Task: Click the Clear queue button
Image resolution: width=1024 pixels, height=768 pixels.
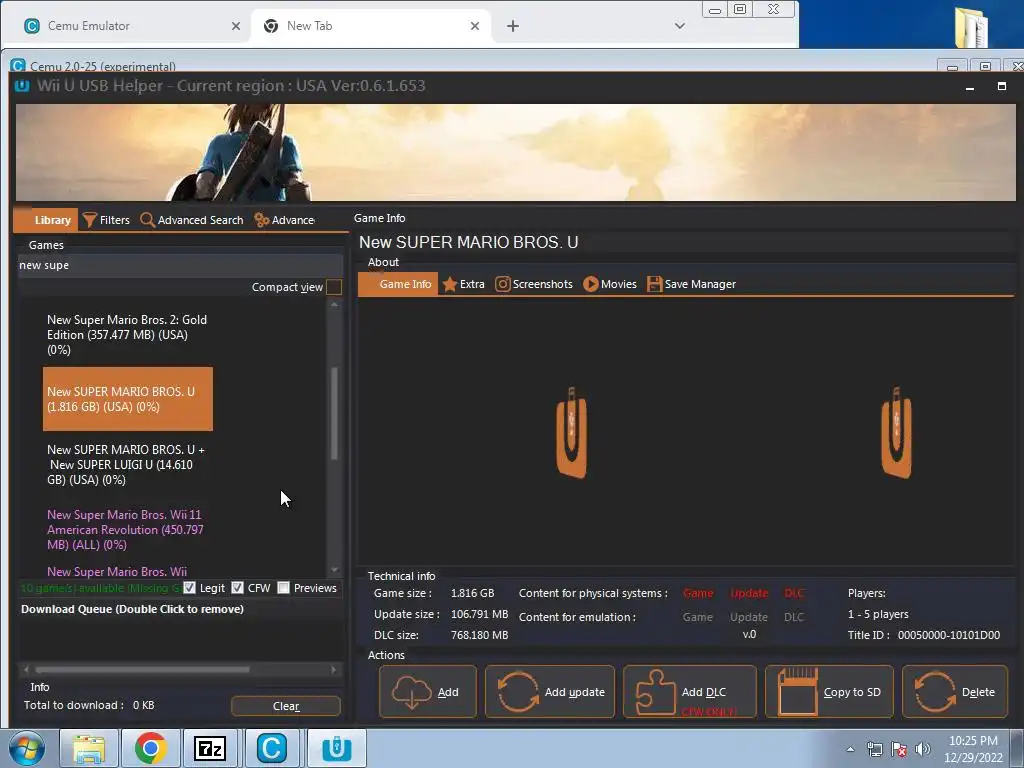Action: click(286, 706)
